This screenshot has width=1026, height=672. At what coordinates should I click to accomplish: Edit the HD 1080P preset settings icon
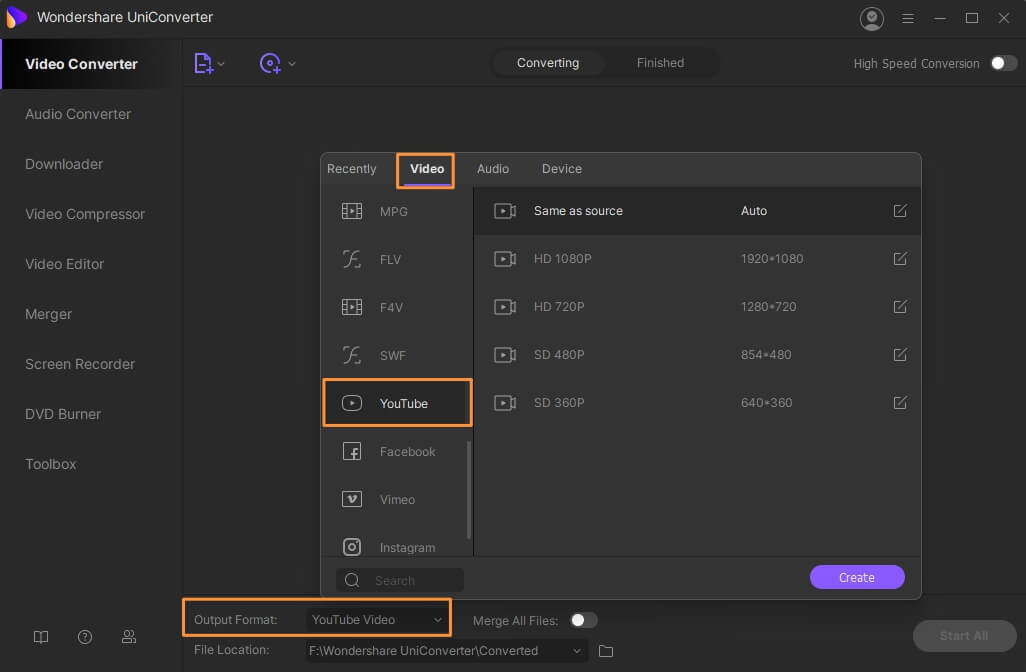[x=900, y=259]
